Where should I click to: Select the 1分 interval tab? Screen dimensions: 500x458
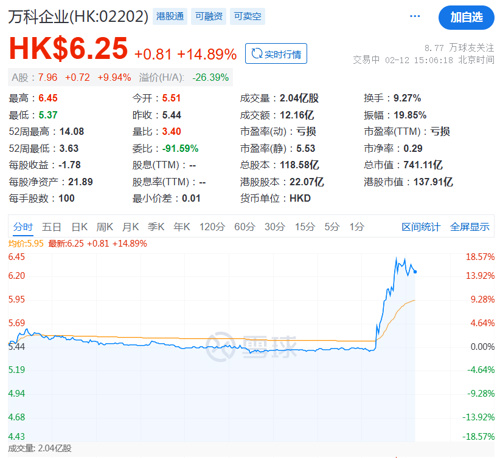(357, 227)
